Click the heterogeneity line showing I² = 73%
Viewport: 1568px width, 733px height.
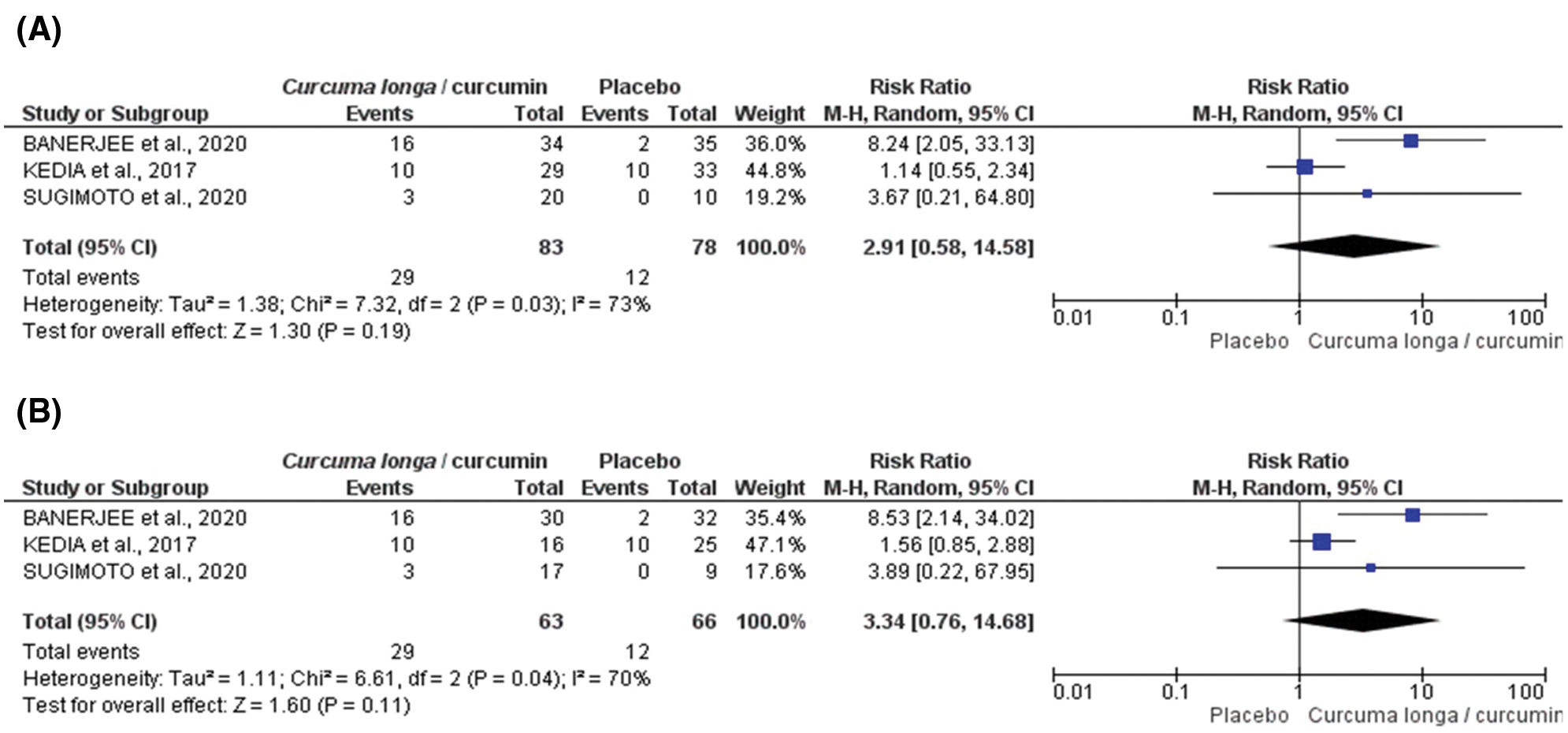[336, 304]
